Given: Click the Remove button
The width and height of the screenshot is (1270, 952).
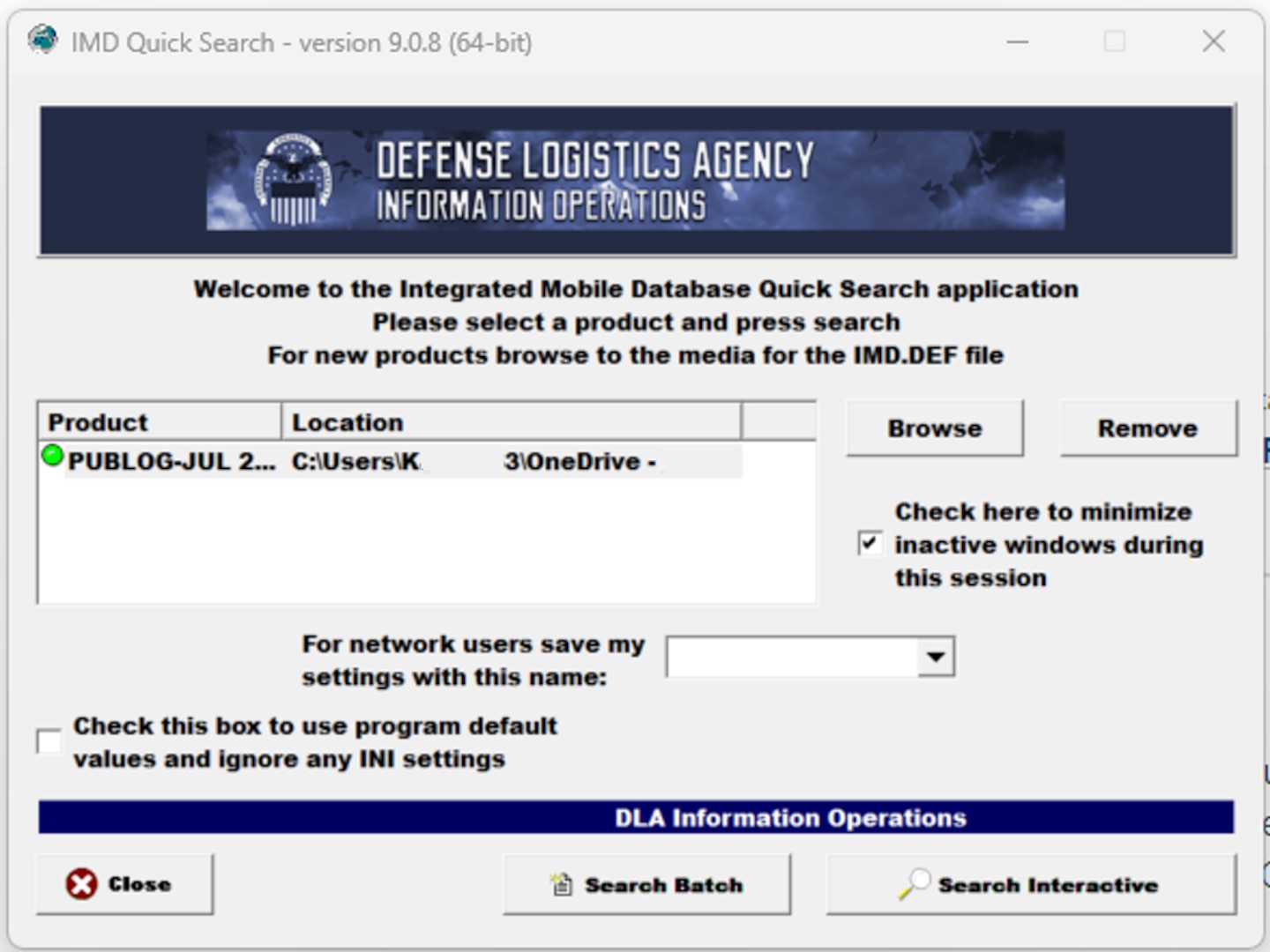Looking at the screenshot, I should pyautogui.click(x=1147, y=428).
